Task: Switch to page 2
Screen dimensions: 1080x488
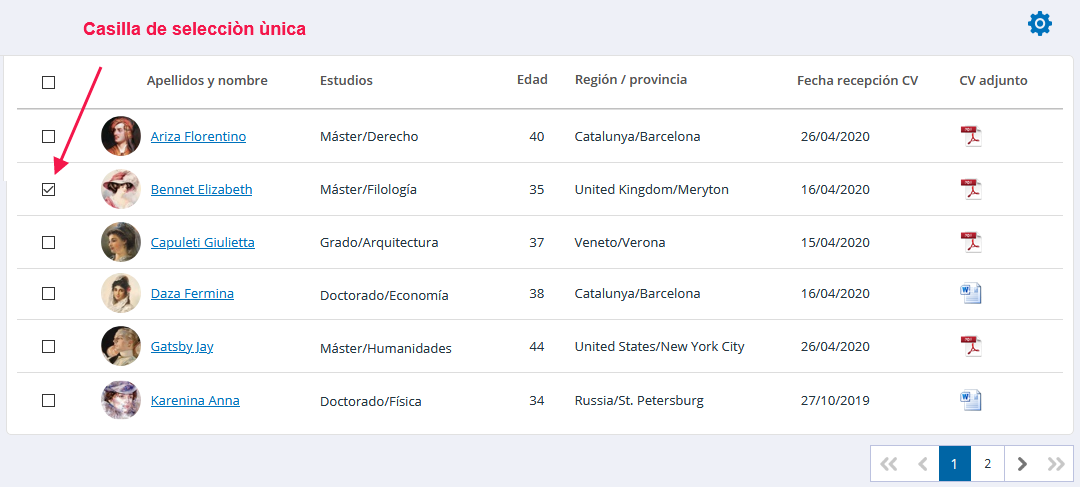Action: (x=987, y=464)
